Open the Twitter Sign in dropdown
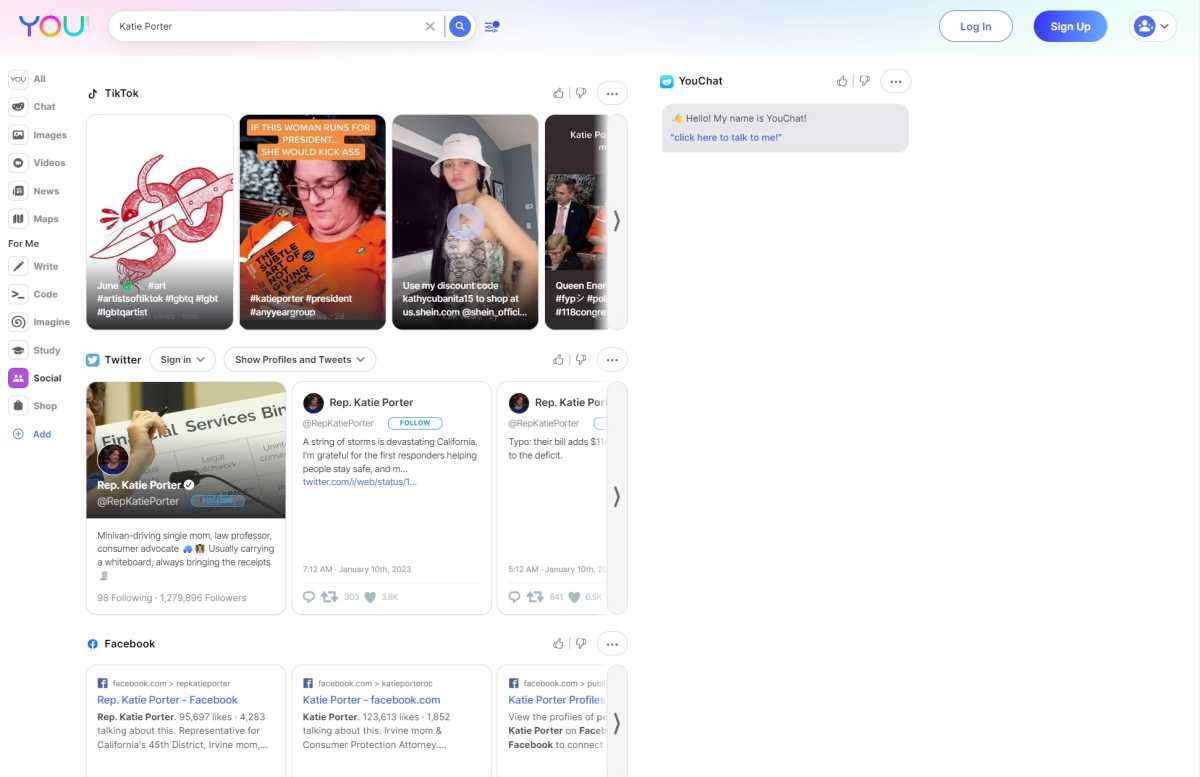This screenshot has height=777, width=1200. pyautogui.click(x=182, y=359)
